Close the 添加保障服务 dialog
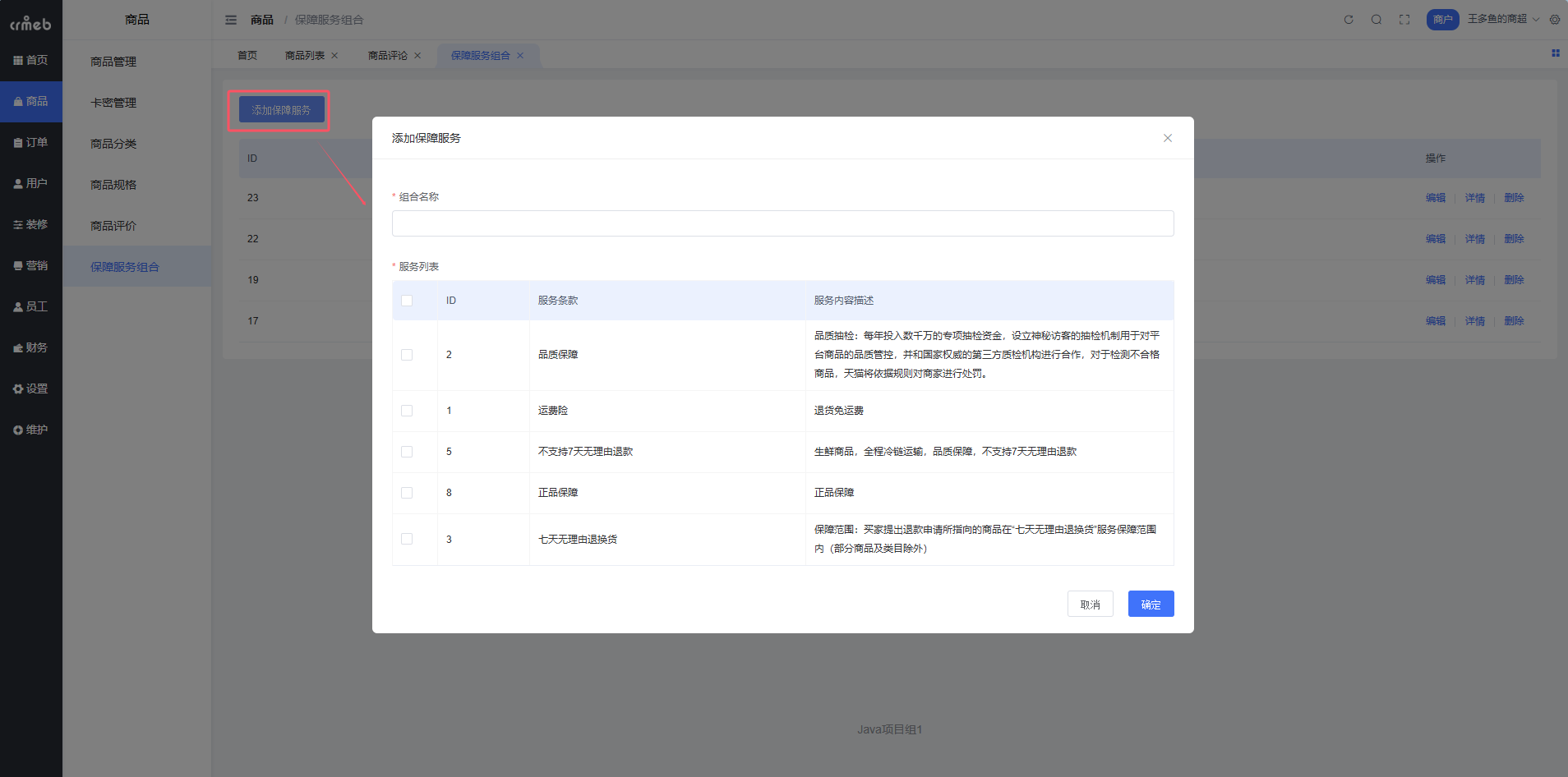The image size is (1568, 777). point(1168,138)
